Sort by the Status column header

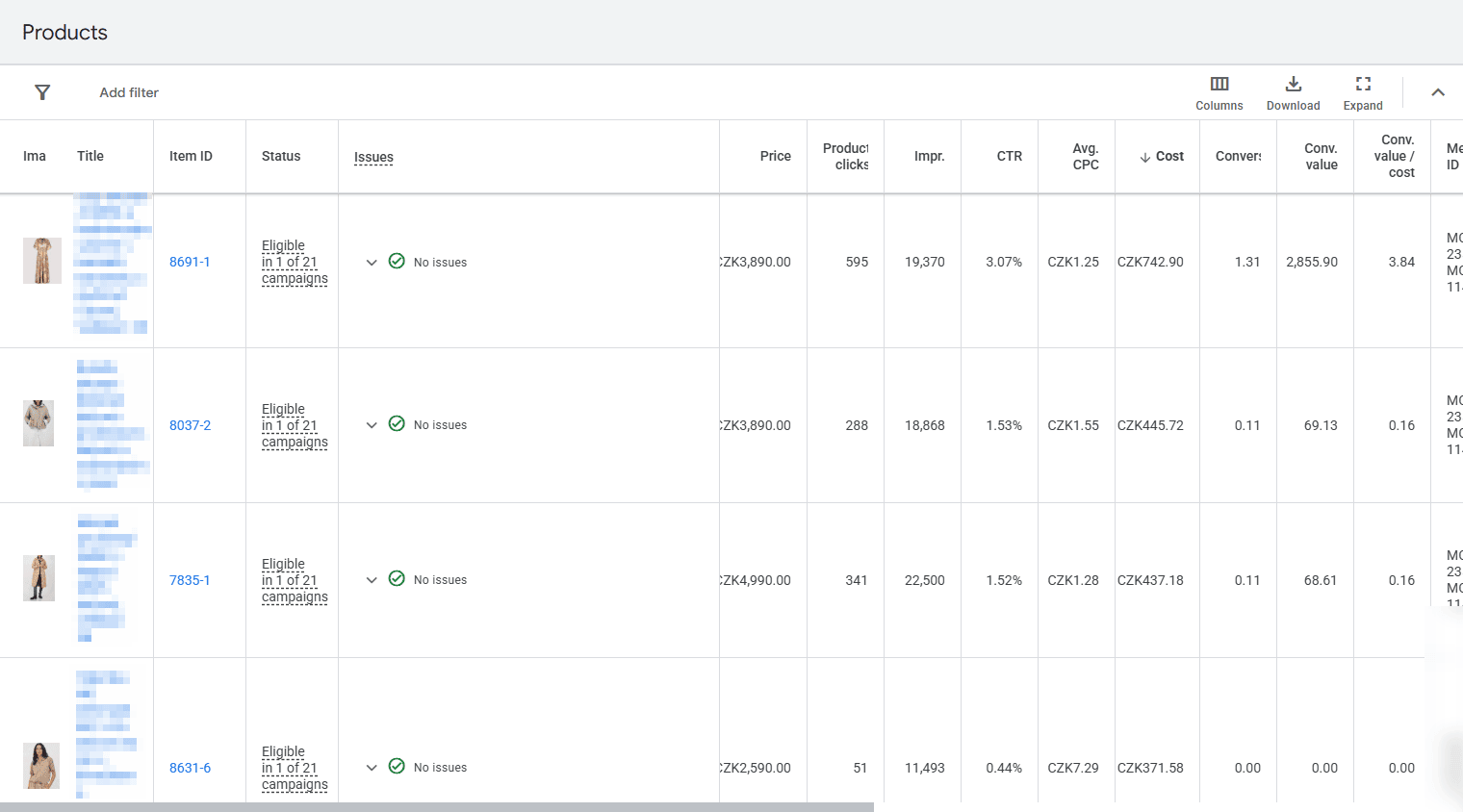(x=281, y=156)
